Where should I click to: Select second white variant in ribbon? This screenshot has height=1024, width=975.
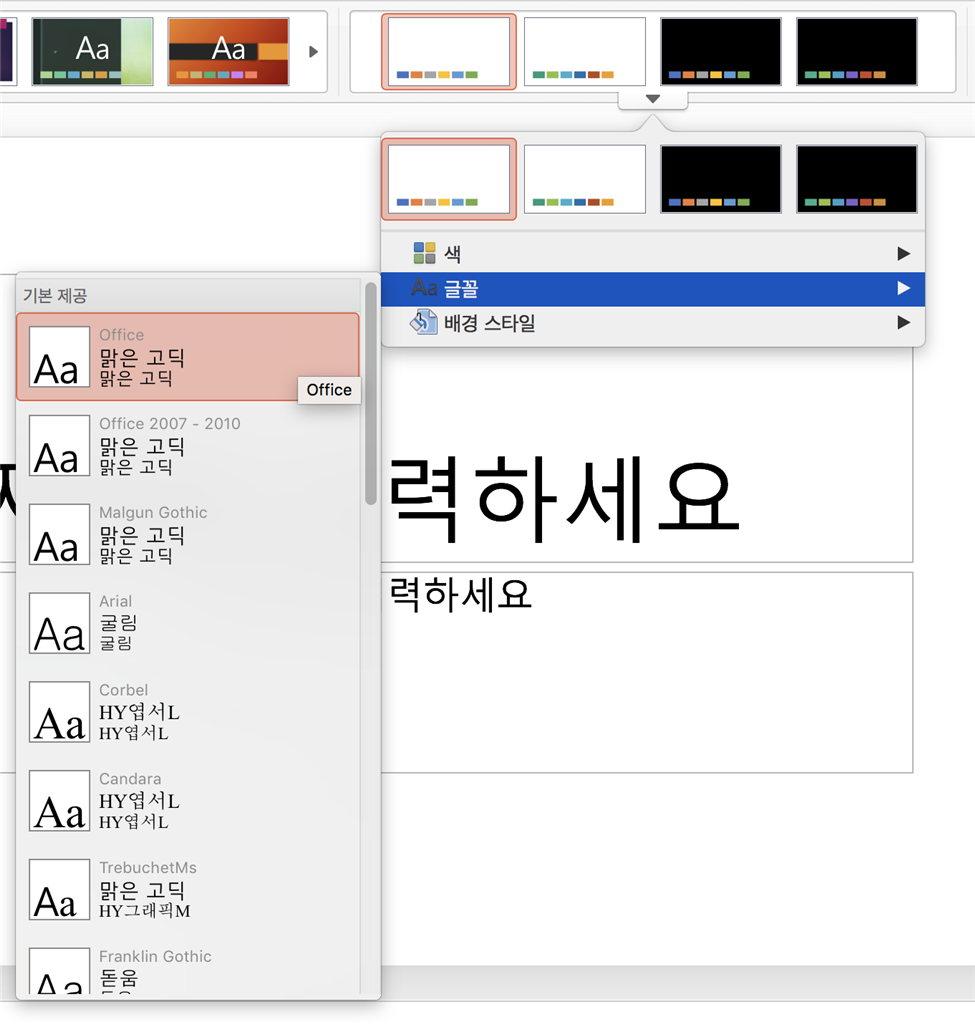coord(584,52)
